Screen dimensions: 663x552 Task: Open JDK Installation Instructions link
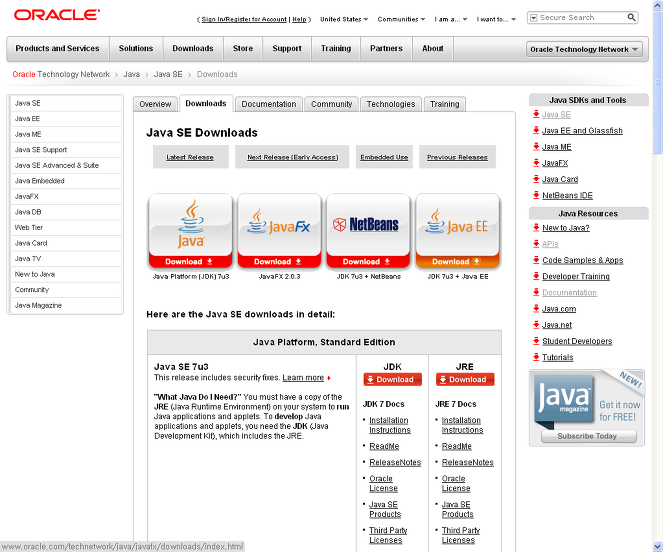[390, 425]
